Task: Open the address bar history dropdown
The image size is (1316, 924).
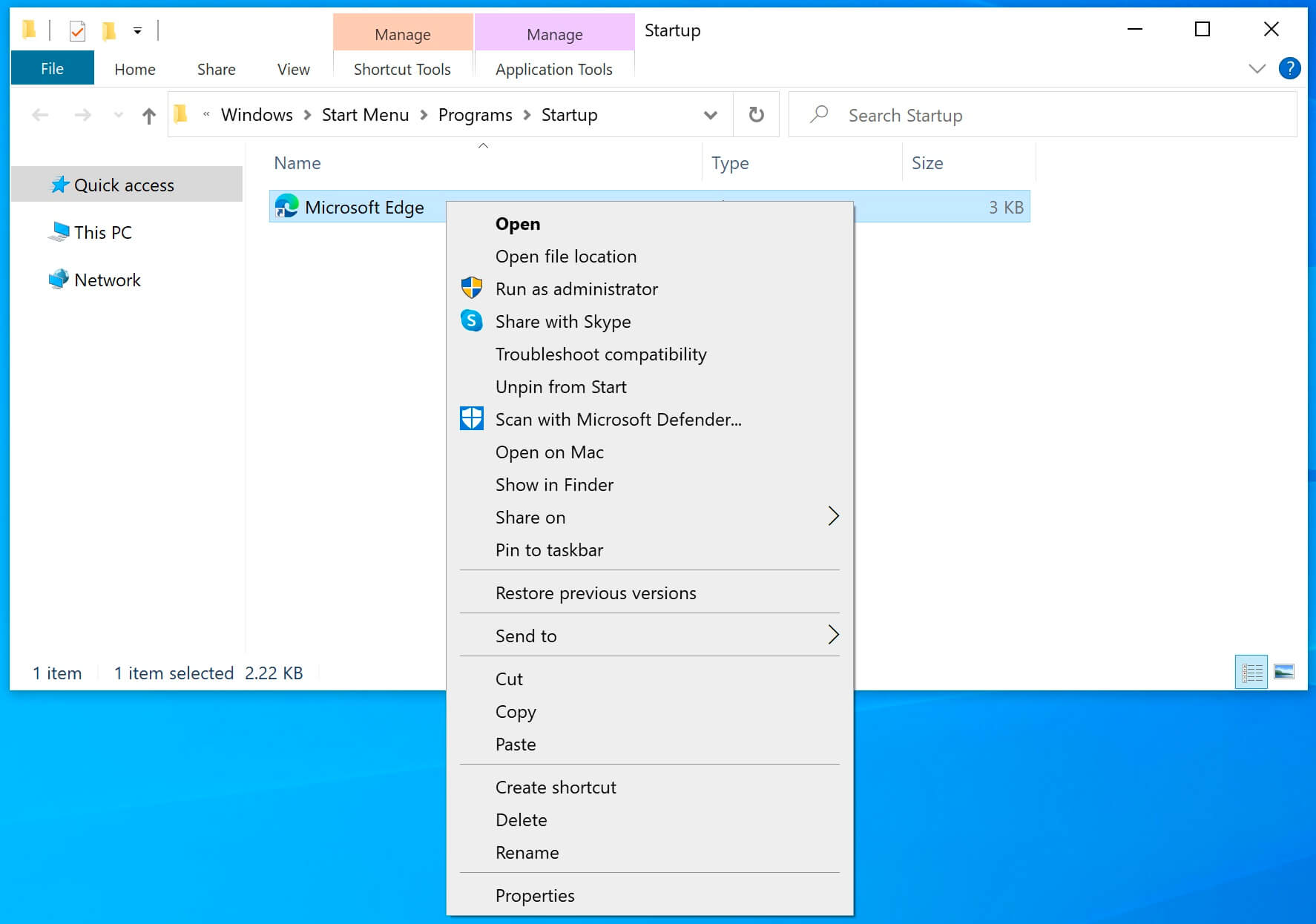Action: pos(711,115)
